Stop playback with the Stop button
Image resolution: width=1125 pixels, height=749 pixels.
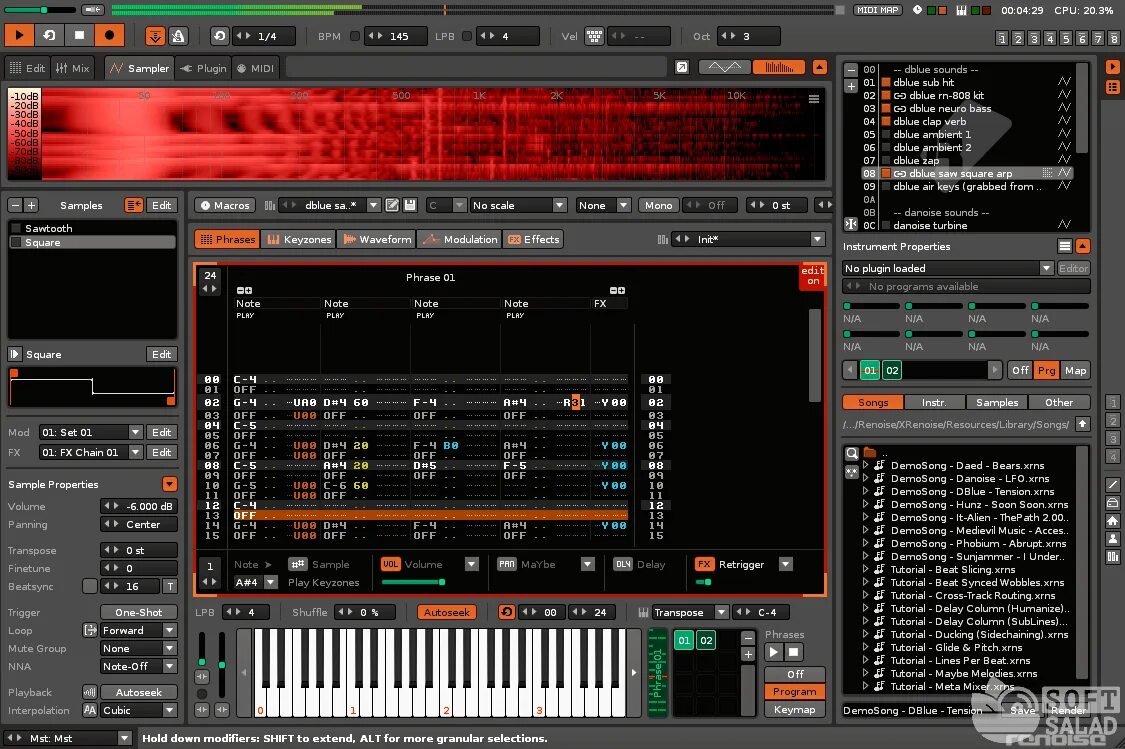(x=80, y=35)
